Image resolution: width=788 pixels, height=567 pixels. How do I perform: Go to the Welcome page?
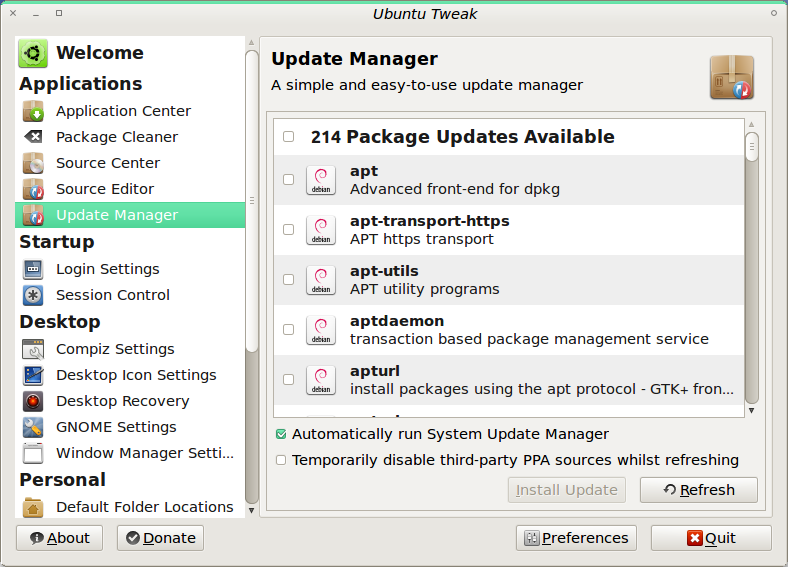tap(130, 53)
